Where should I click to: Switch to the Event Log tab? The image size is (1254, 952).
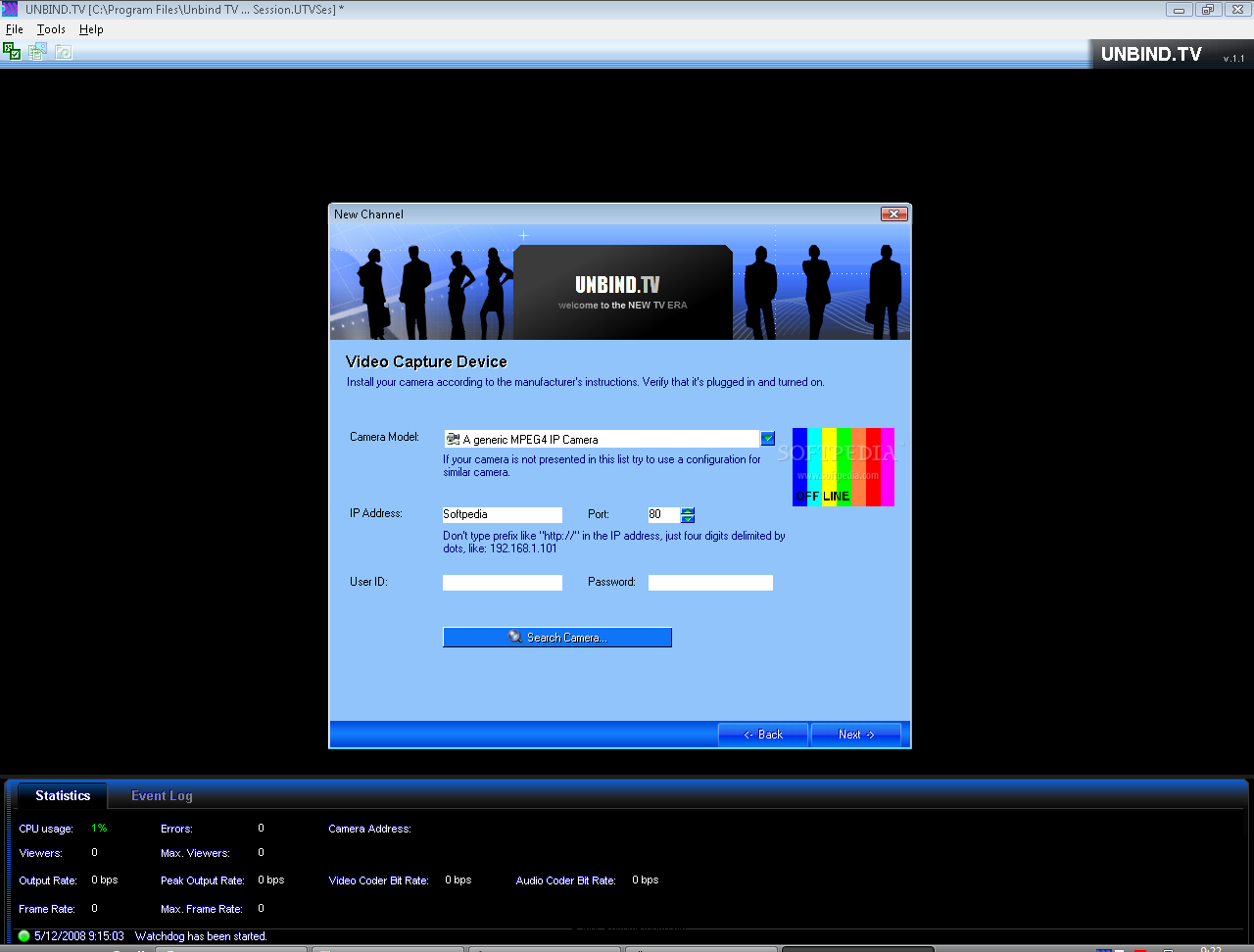coord(162,795)
